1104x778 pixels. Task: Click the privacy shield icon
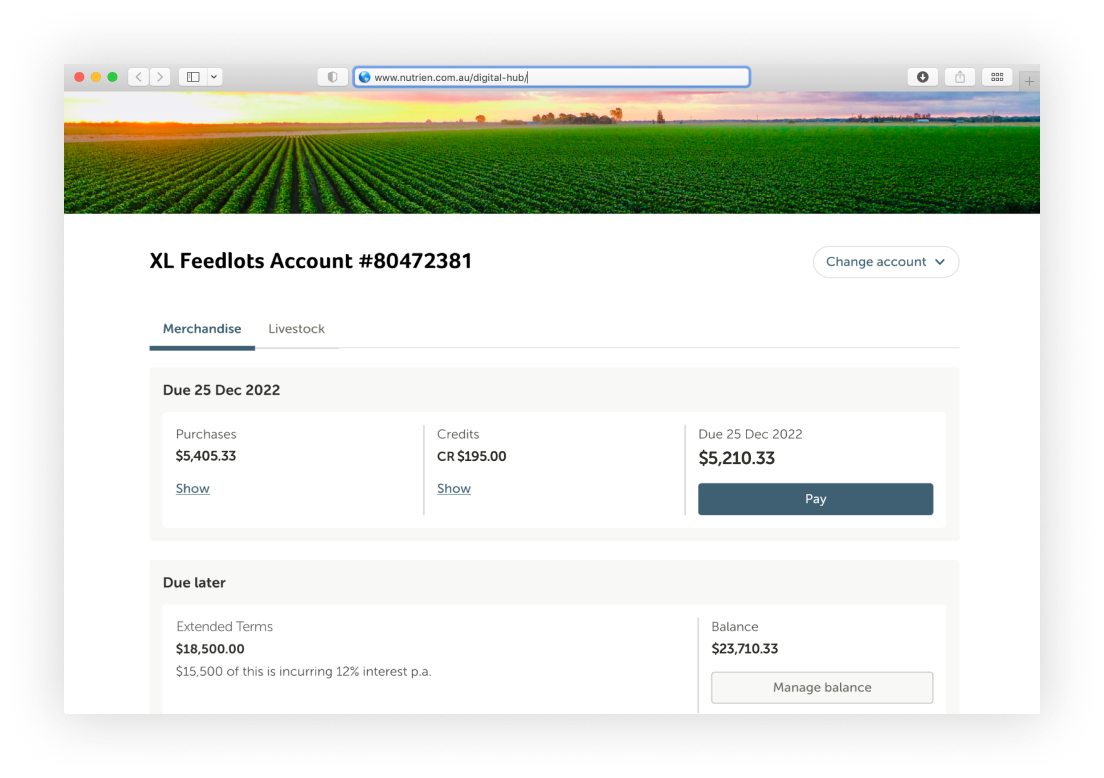(332, 77)
